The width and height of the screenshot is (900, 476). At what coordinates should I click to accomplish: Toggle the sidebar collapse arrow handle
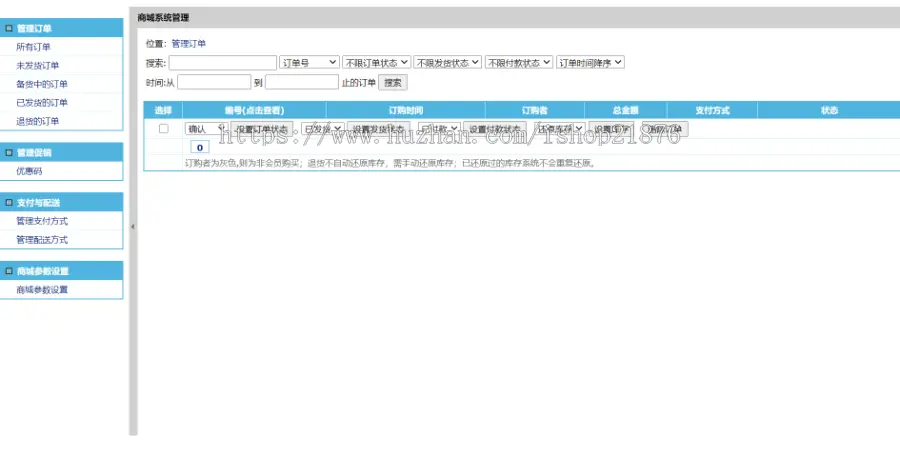pyautogui.click(x=133, y=227)
